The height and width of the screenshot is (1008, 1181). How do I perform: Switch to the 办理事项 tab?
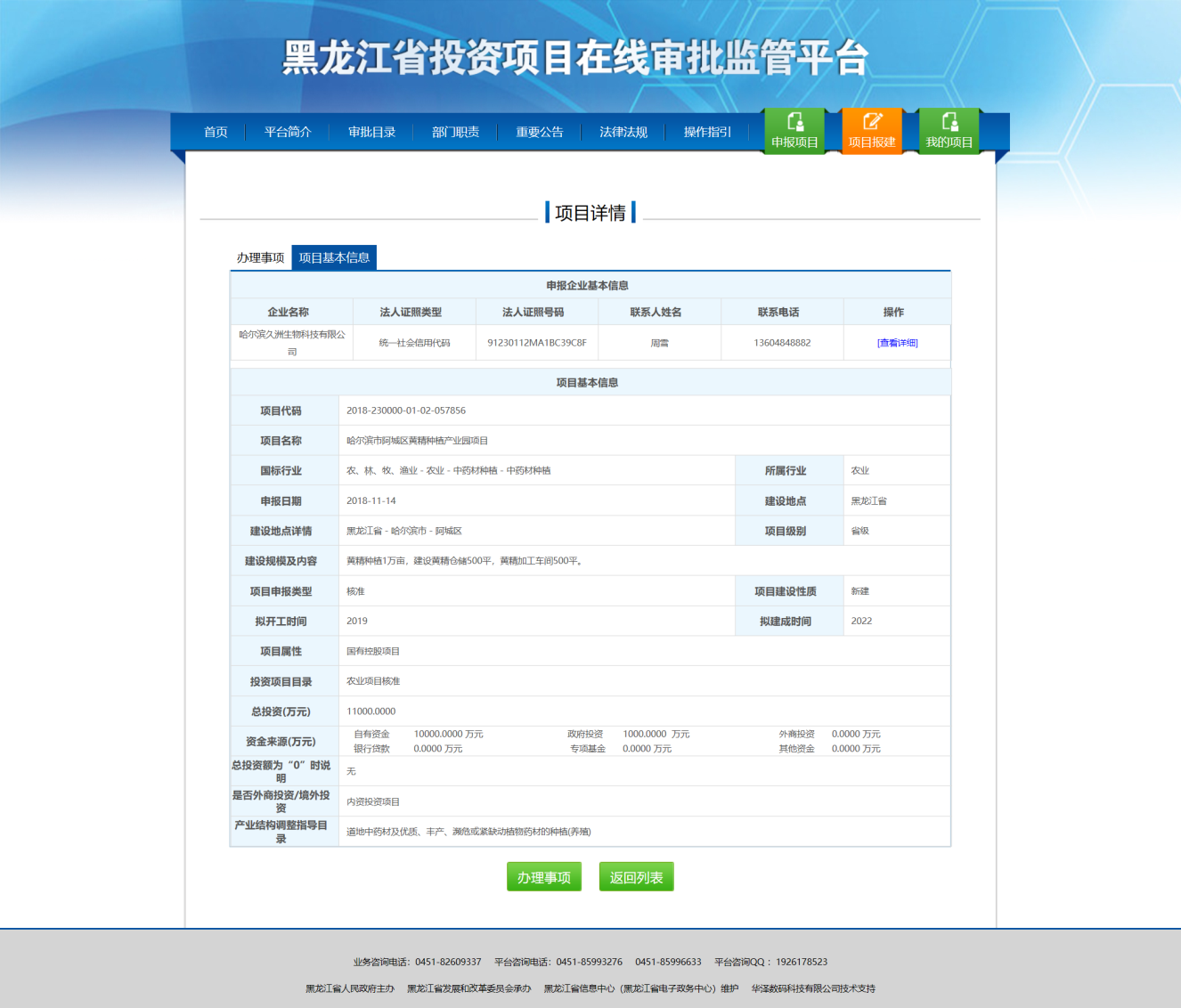coord(260,257)
